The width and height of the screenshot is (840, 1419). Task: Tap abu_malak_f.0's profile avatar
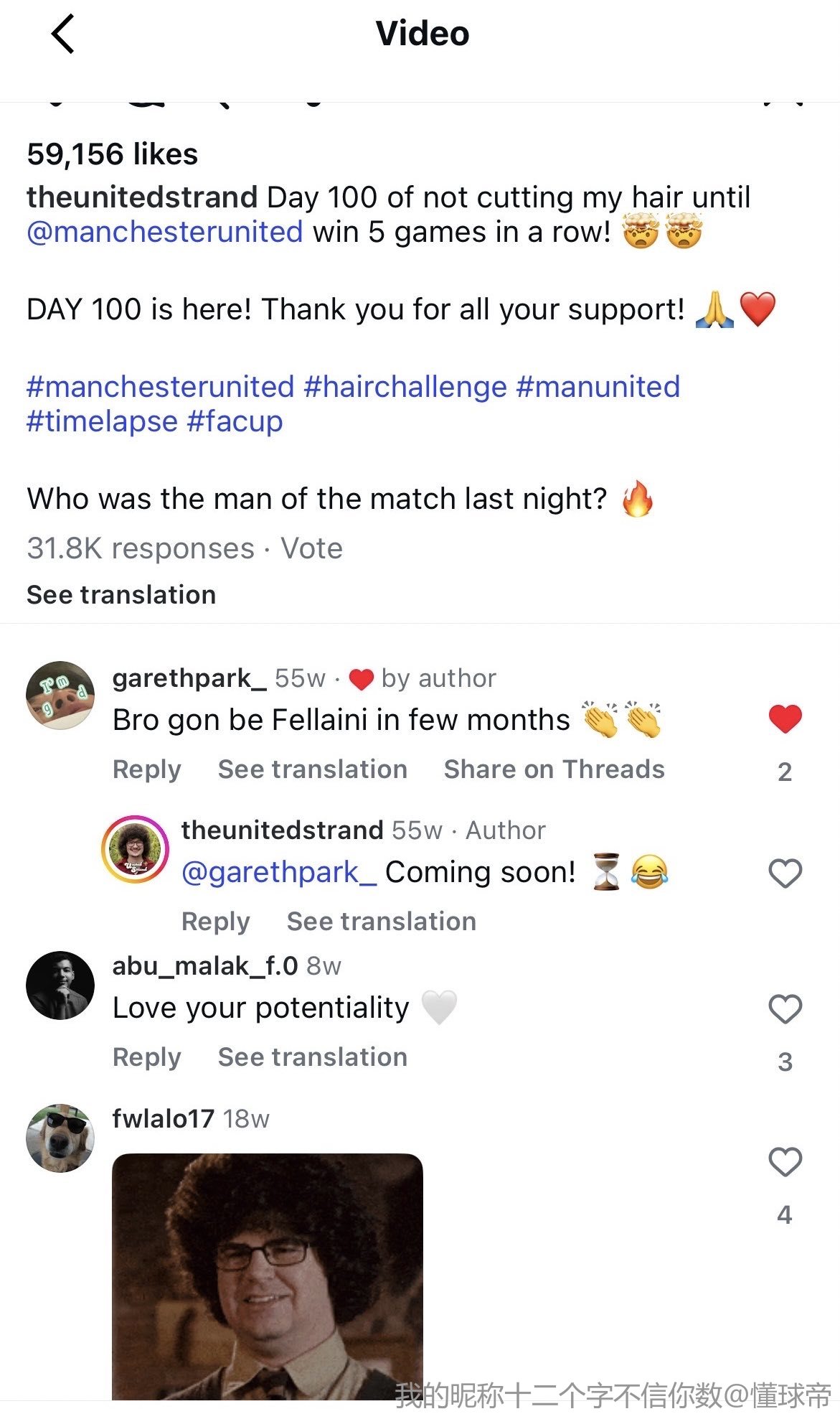point(60,985)
